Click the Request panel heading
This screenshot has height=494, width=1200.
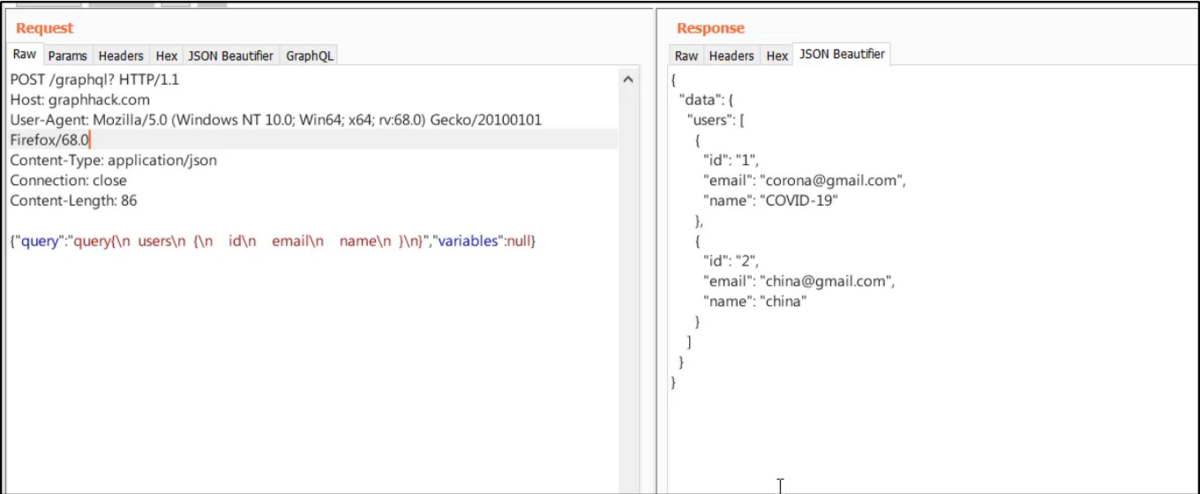point(45,28)
